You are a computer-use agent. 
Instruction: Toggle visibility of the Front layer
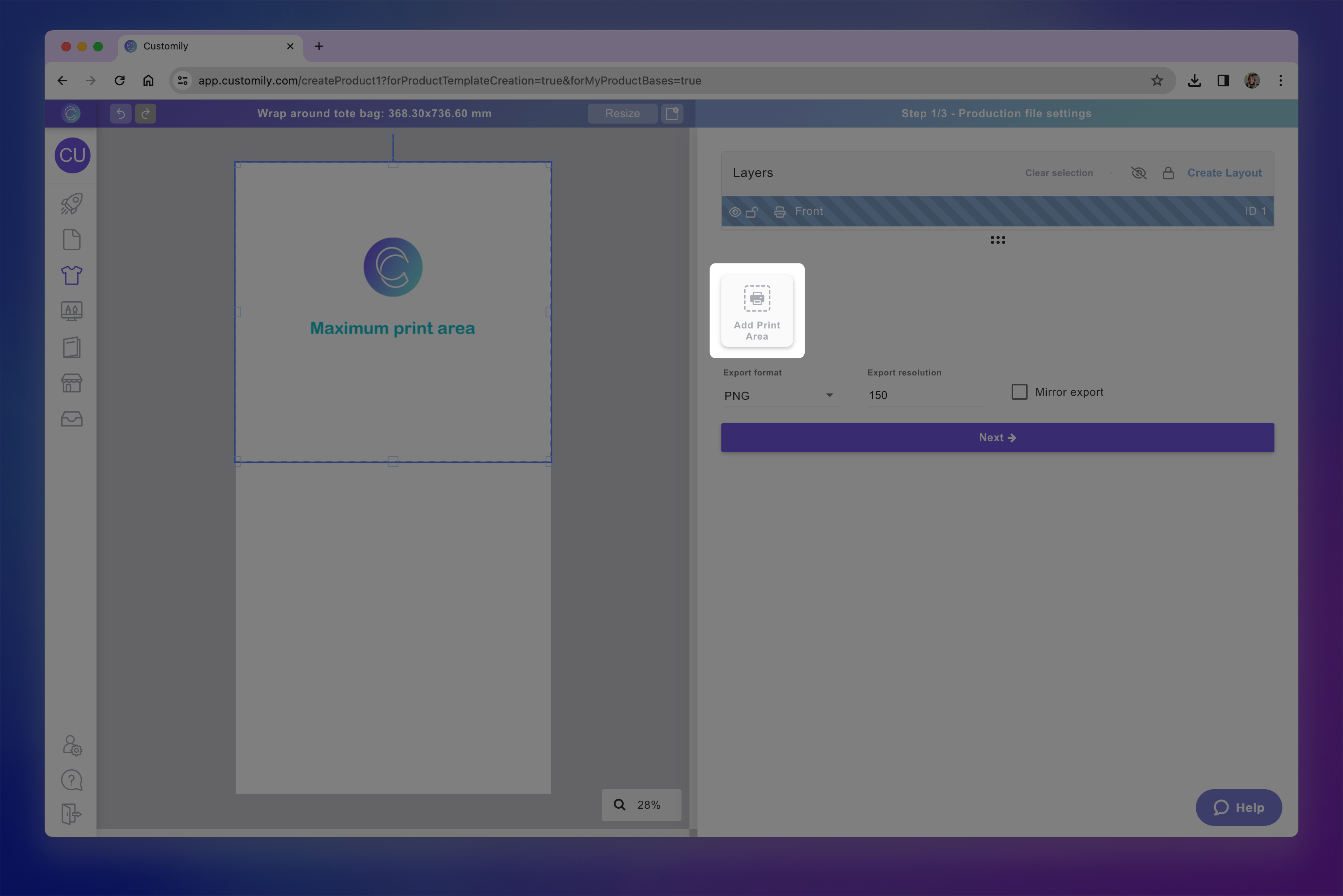(x=735, y=211)
